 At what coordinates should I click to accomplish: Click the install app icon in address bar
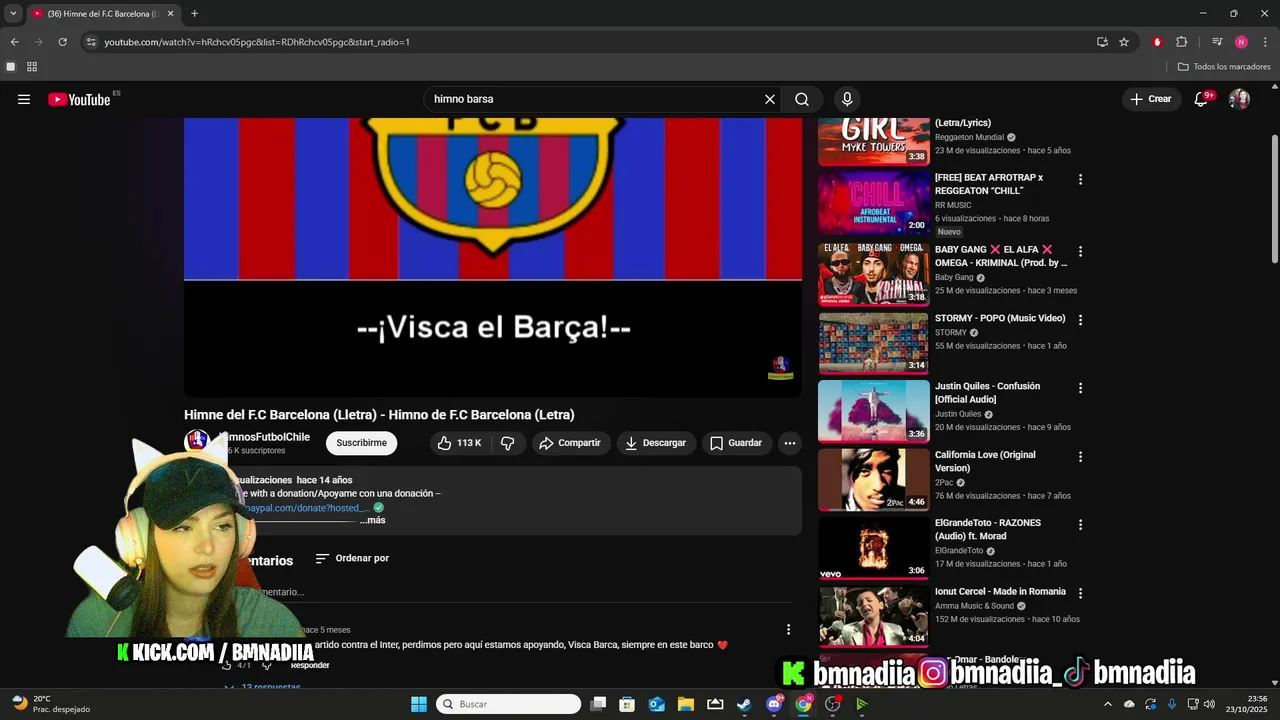(x=1102, y=42)
